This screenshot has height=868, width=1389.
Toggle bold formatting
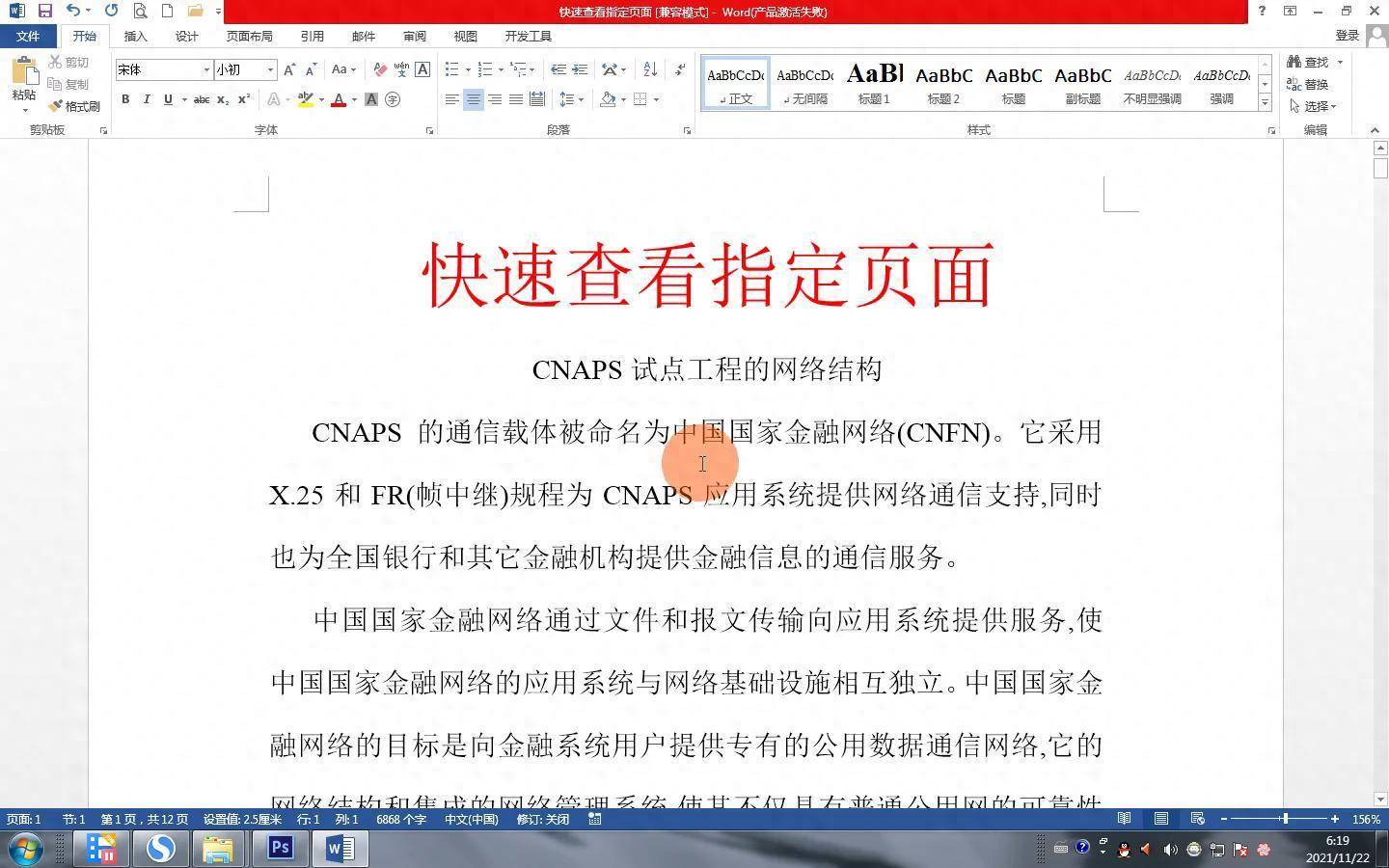pos(124,99)
